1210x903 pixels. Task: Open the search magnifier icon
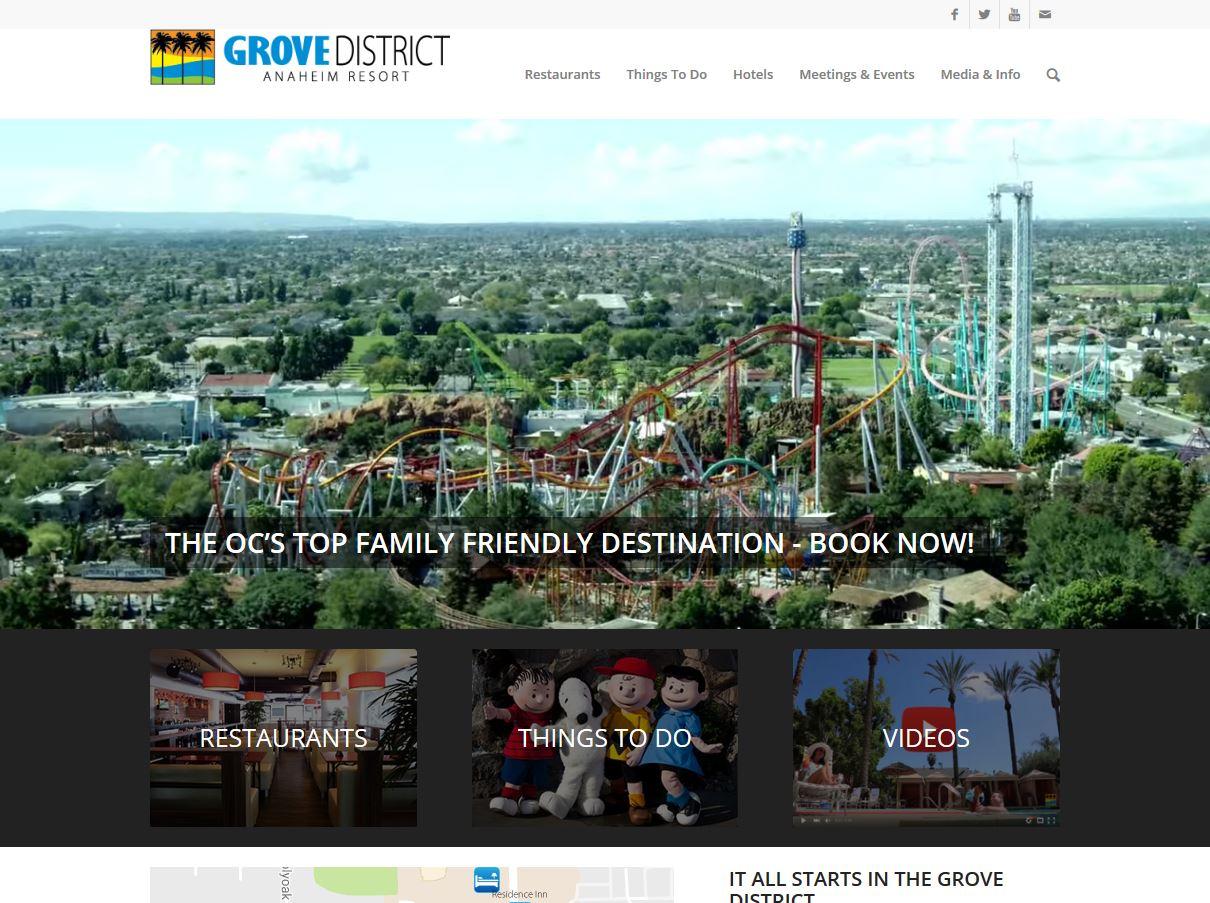click(x=1053, y=75)
